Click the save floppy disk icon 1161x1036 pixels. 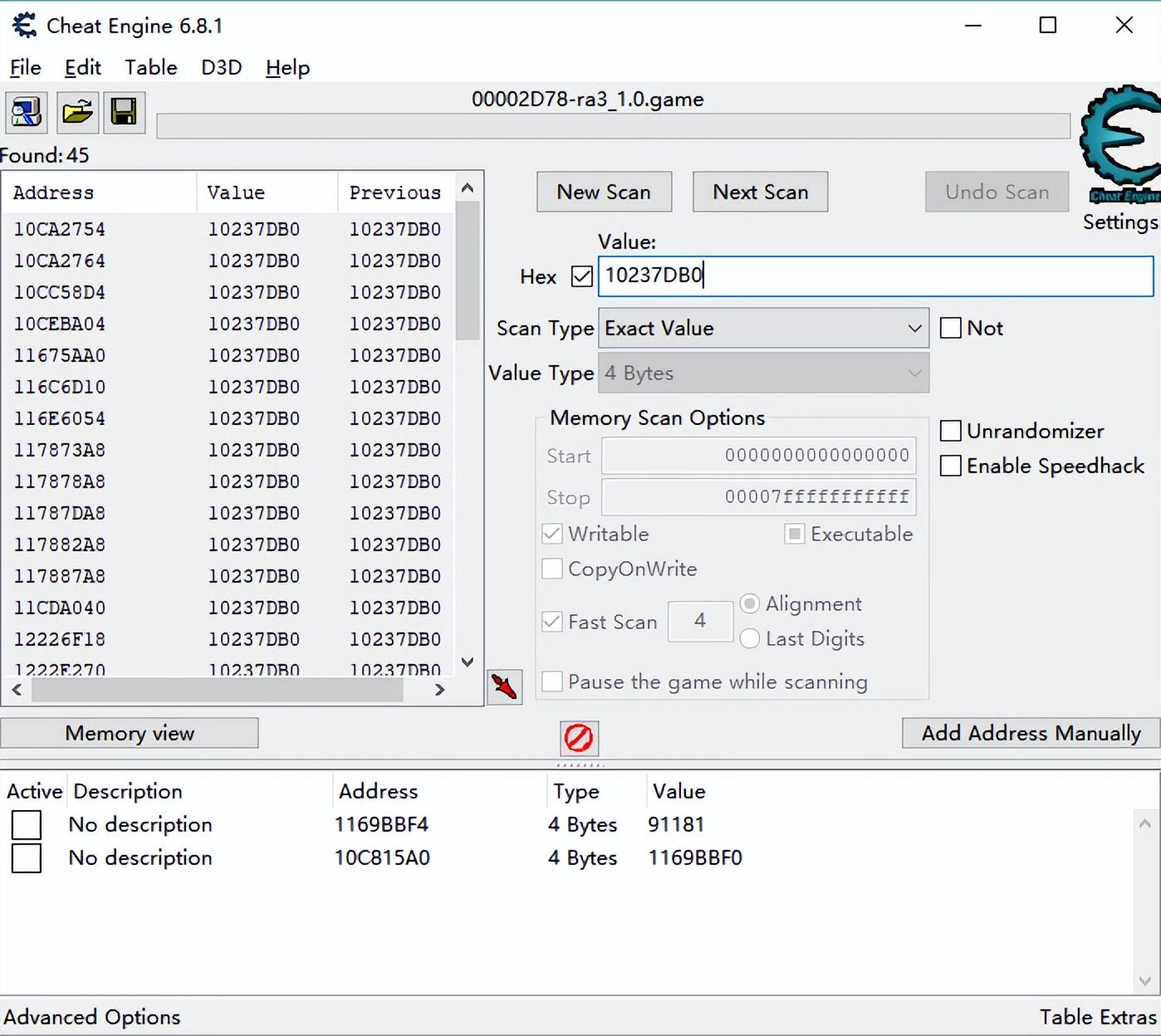click(x=125, y=112)
